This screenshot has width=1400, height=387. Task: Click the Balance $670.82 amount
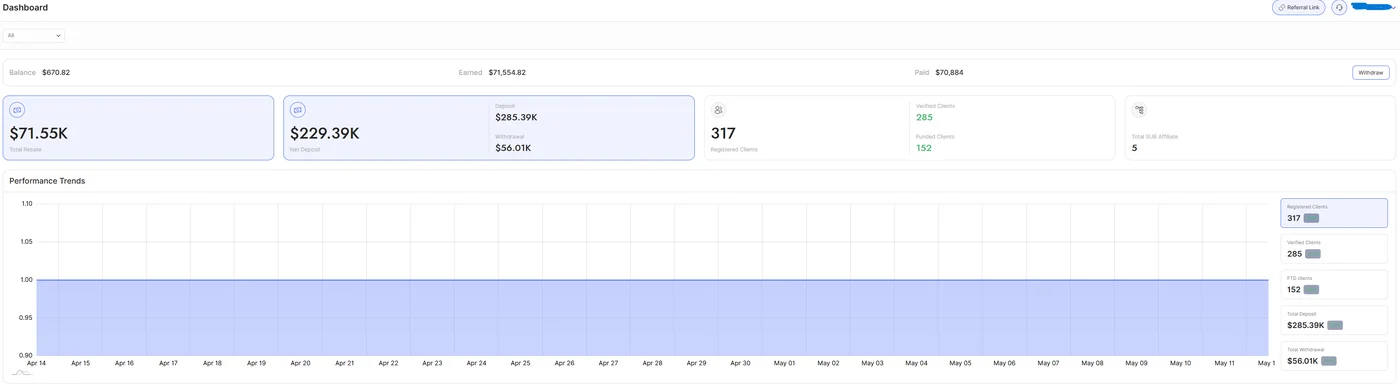pyautogui.click(x=56, y=73)
